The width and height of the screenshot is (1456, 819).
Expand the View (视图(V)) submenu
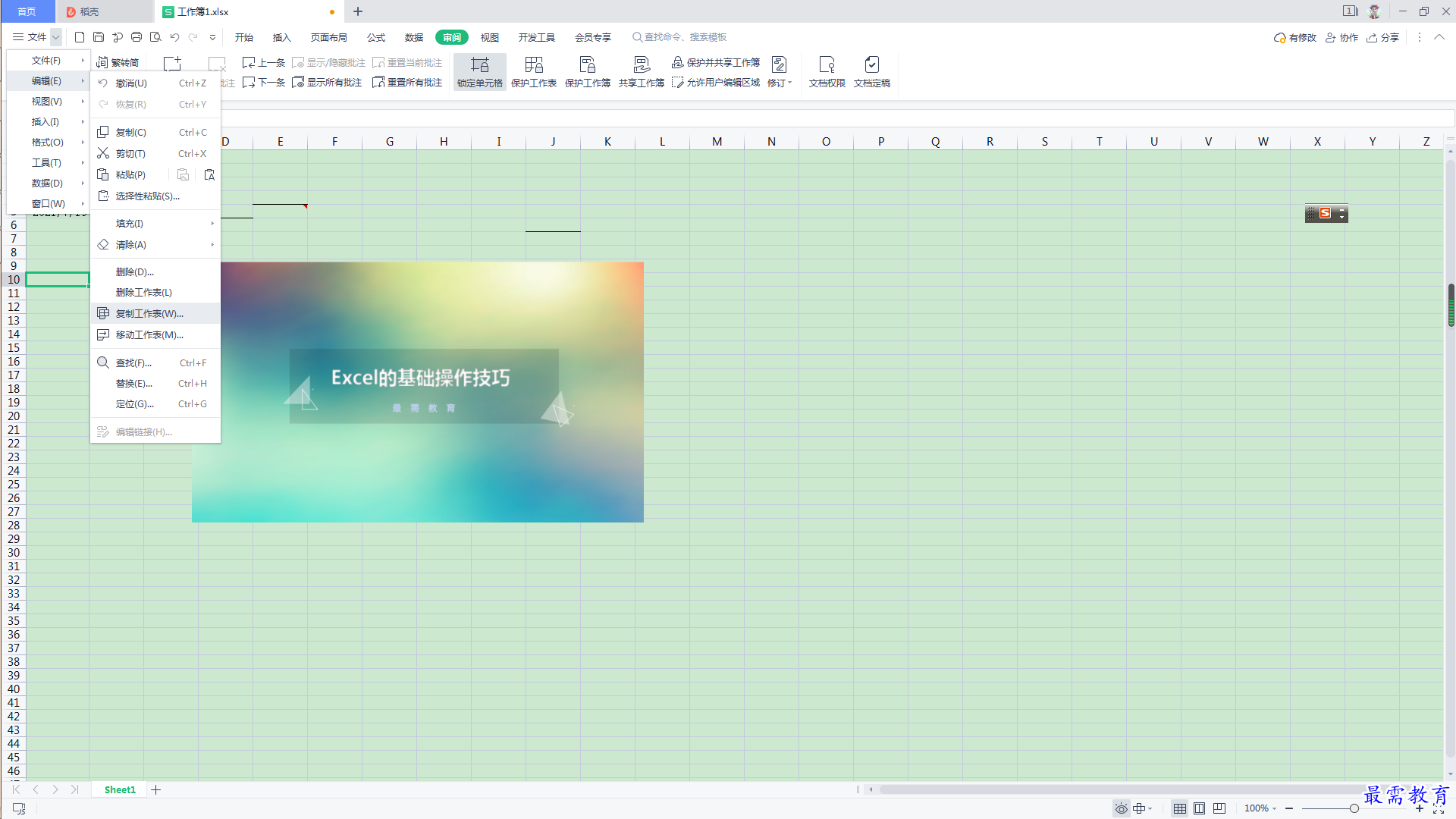pyautogui.click(x=49, y=102)
